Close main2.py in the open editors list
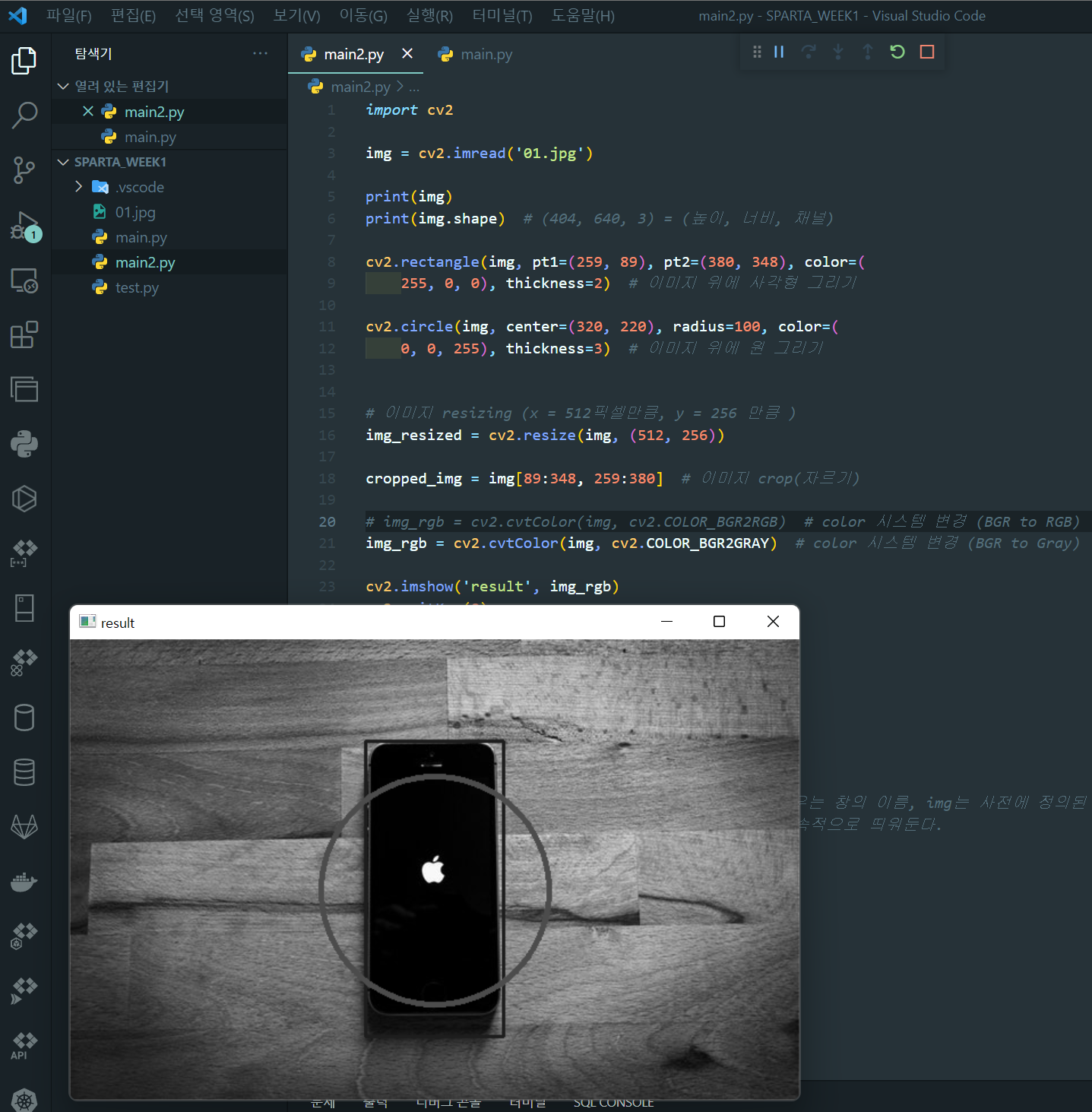The width and height of the screenshot is (1092, 1112). [88, 112]
